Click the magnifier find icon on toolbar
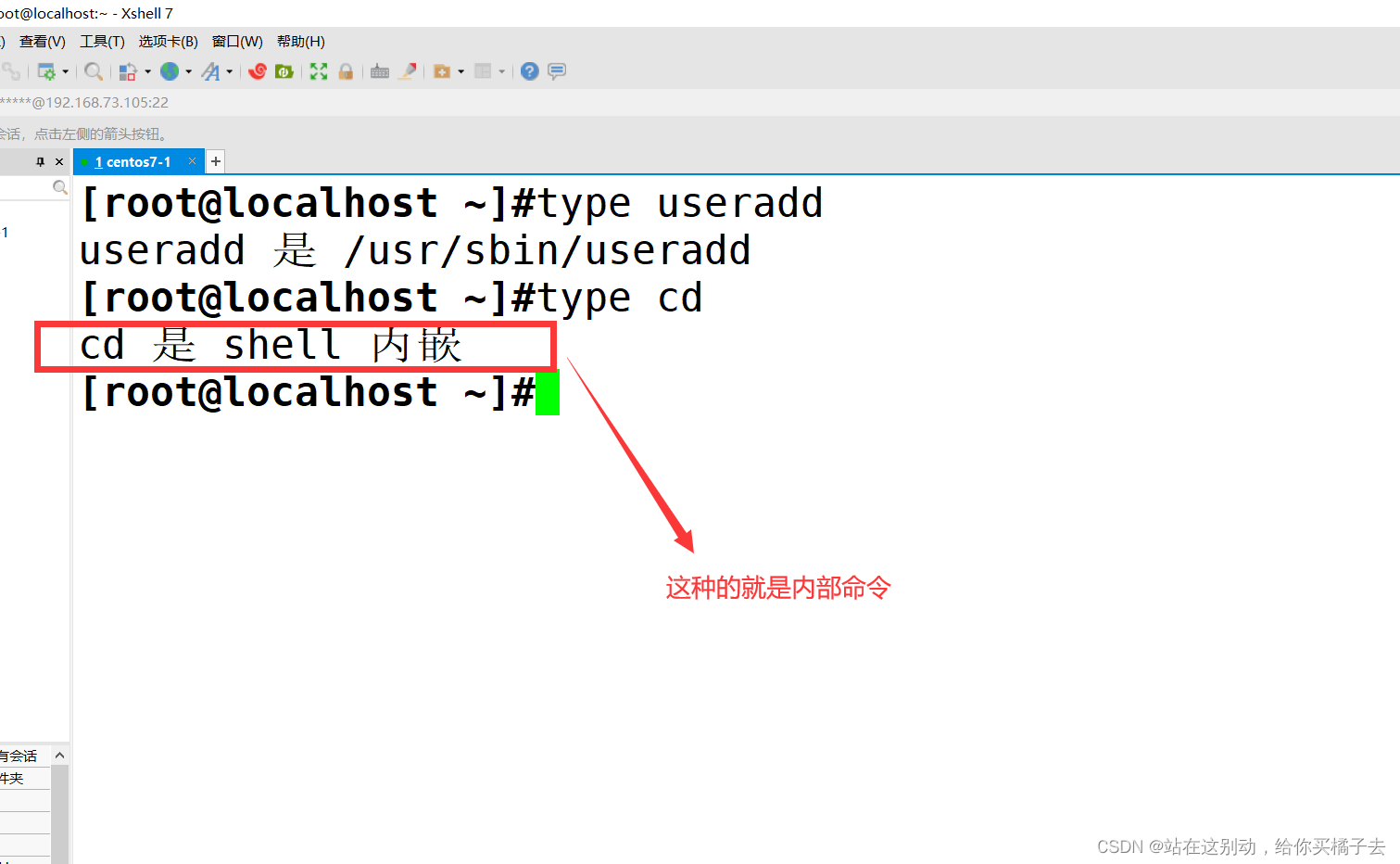The height and width of the screenshot is (864, 1400). pyautogui.click(x=93, y=71)
